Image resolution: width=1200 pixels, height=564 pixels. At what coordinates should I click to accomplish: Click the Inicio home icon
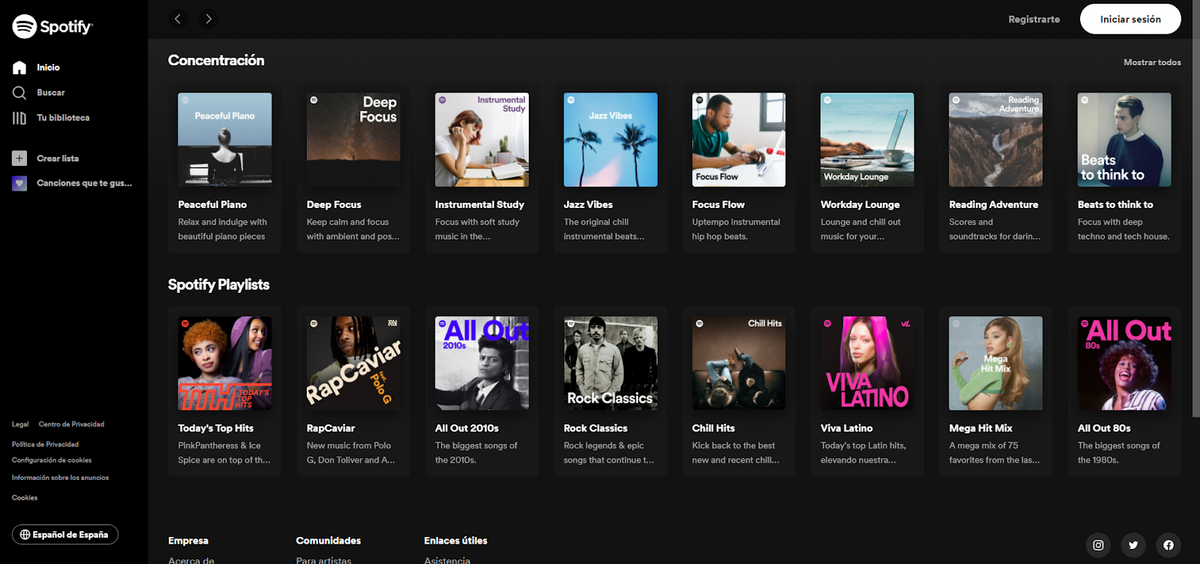[19, 68]
